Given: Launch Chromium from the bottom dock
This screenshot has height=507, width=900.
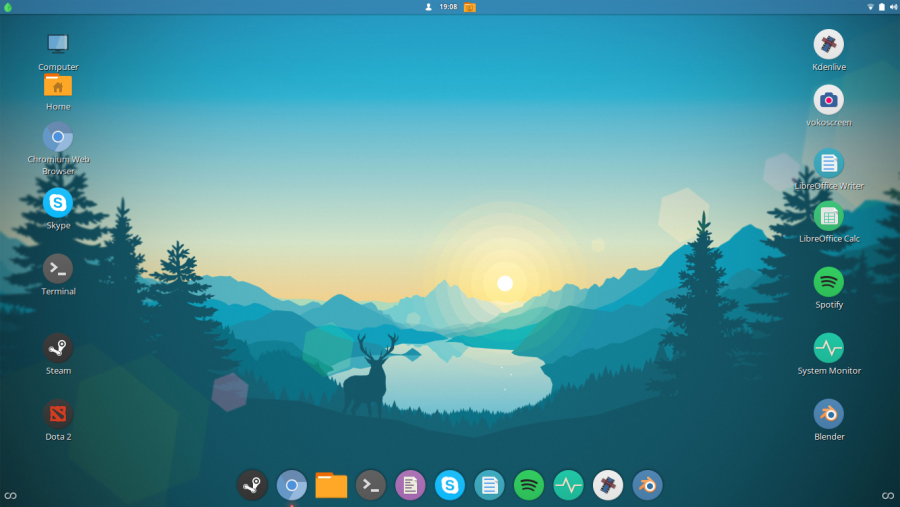Looking at the screenshot, I should click(x=292, y=485).
